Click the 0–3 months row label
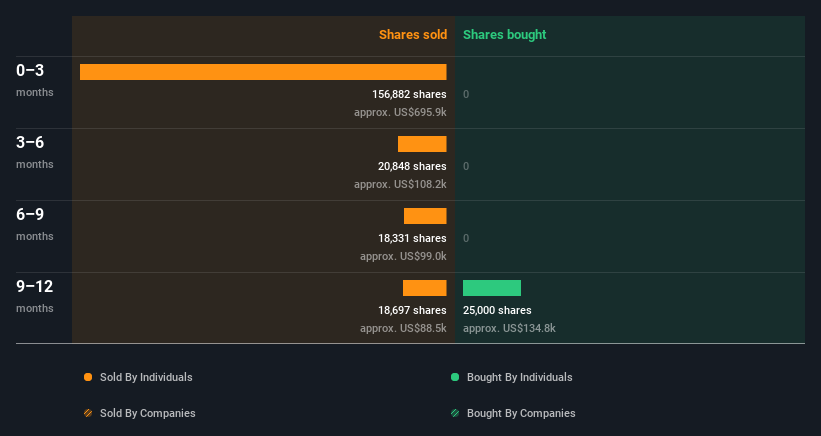The height and width of the screenshot is (436, 821). pyautogui.click(x=35, y=80)
